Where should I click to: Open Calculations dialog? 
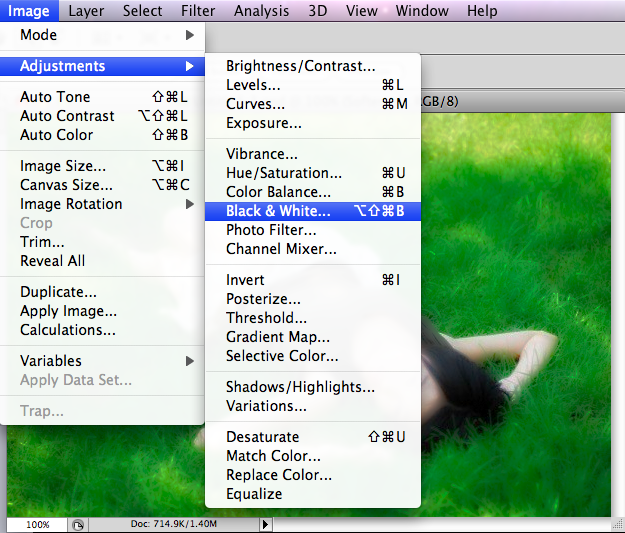coord(102,330)
